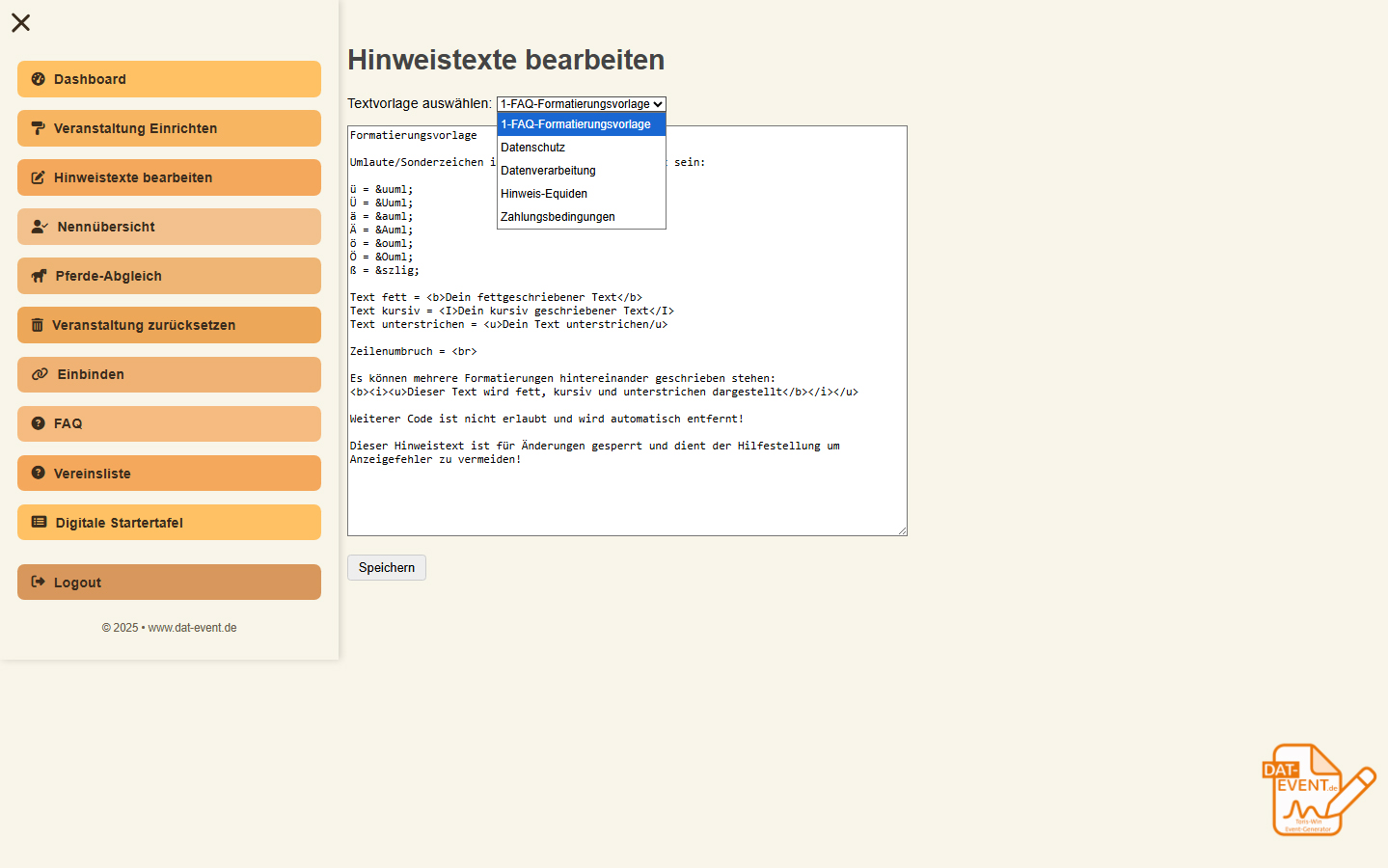
Task: Select the Pferde-Abgleich horse icon
Action: 38,275
